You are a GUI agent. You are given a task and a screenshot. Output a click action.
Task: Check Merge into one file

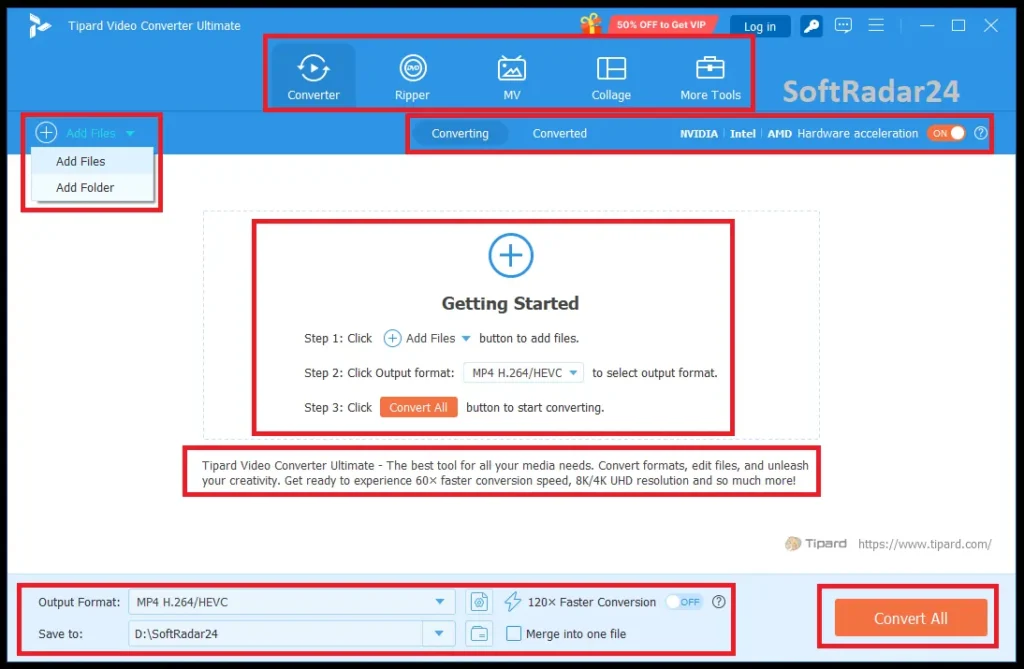(513, 633)
